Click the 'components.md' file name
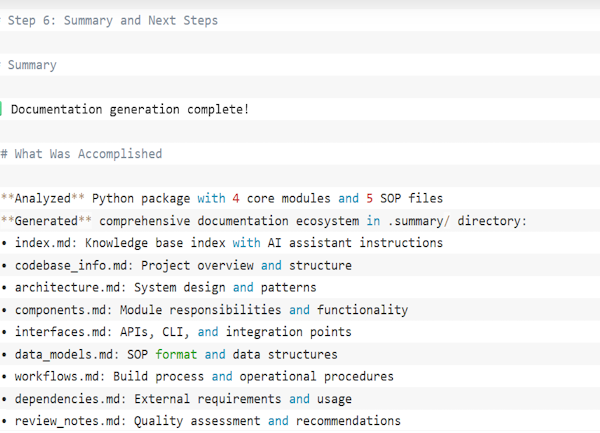600x433 pixels. (x=60, y=310)
